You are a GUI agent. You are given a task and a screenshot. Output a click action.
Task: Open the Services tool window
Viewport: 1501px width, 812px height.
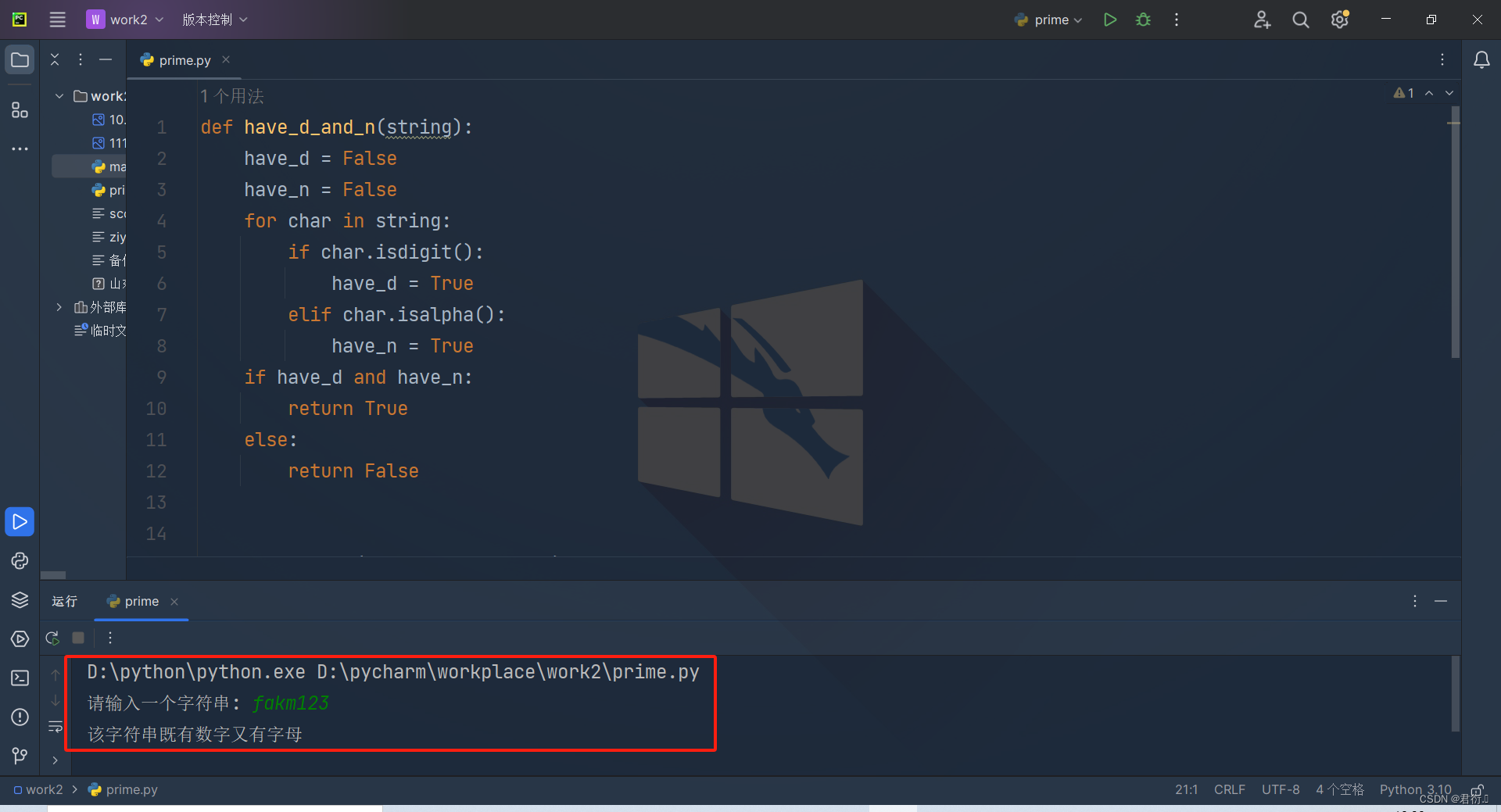[20, 639]
